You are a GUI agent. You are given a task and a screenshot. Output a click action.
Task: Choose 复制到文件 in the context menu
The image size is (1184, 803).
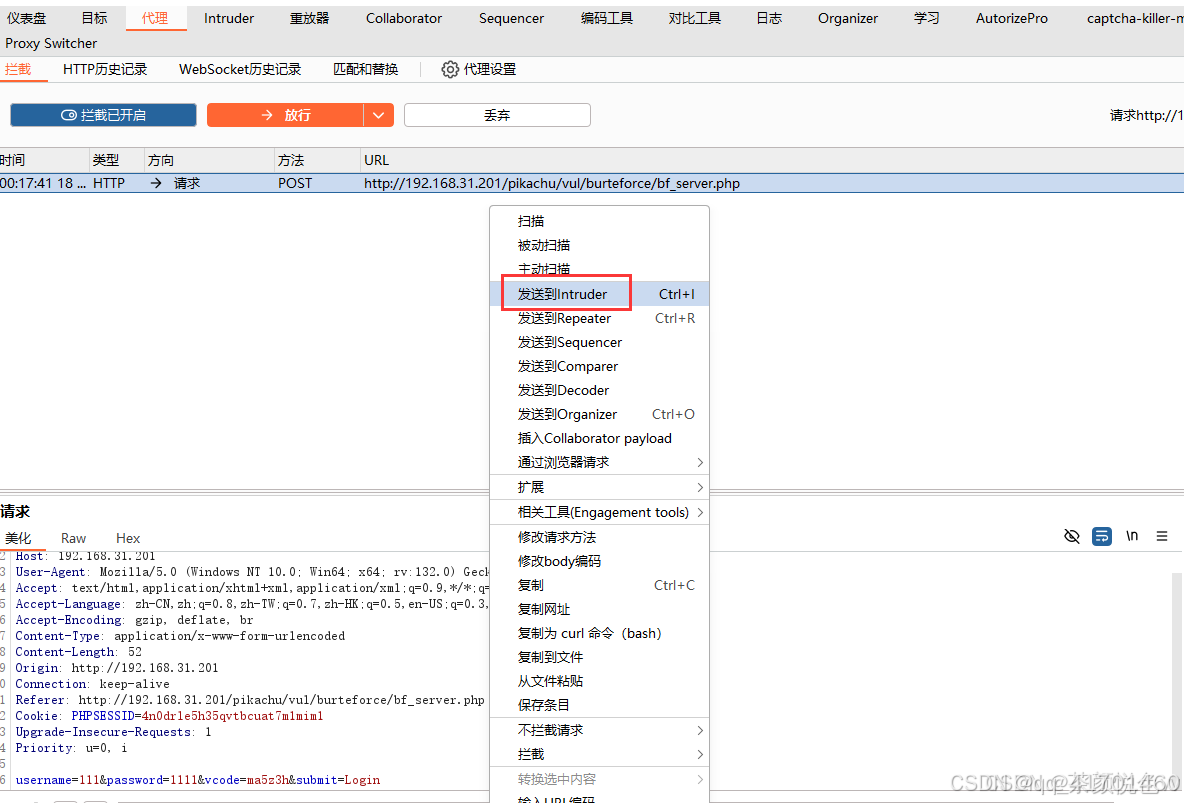(600, 657)
